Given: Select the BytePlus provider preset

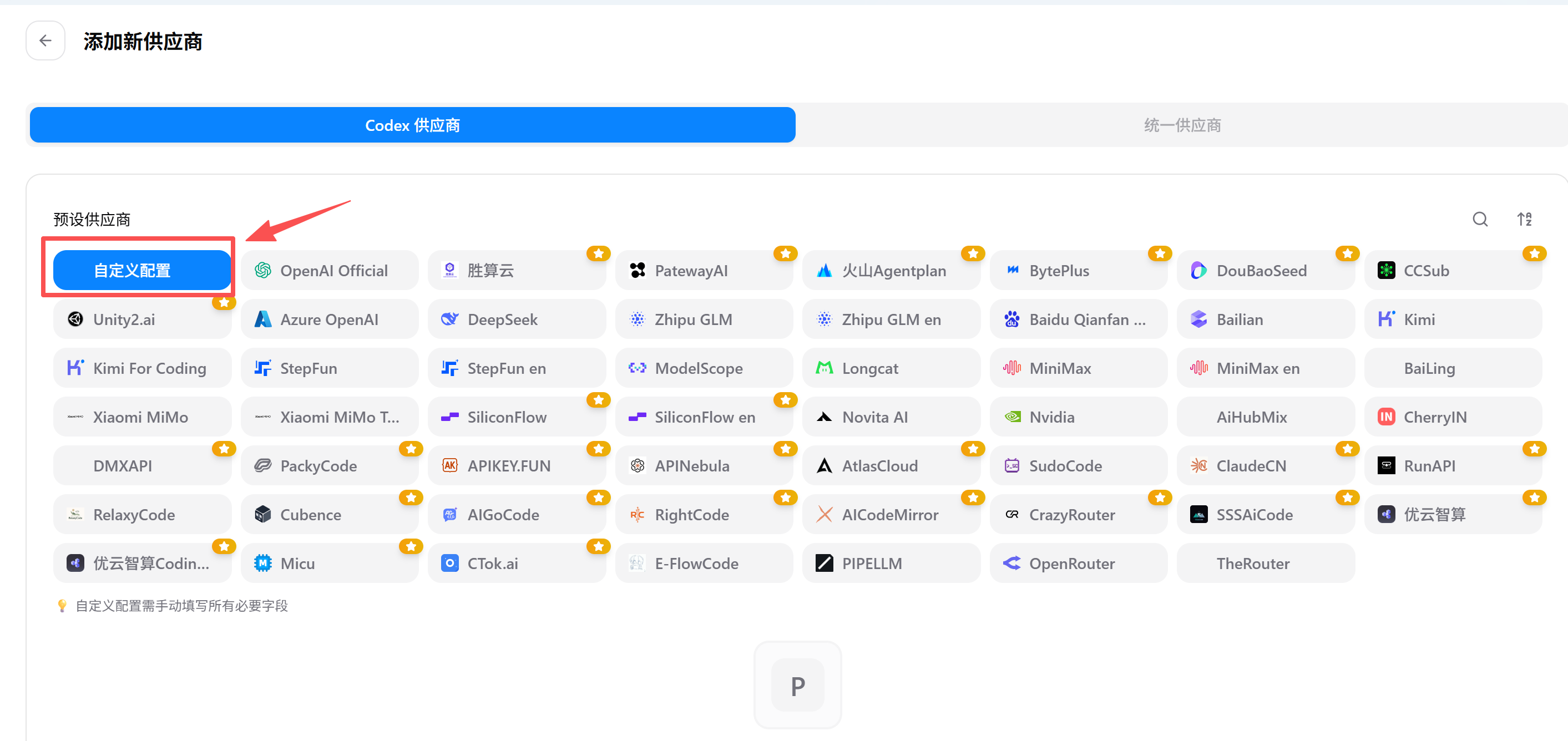Looking at the screenshot, I should (1079, 270).
